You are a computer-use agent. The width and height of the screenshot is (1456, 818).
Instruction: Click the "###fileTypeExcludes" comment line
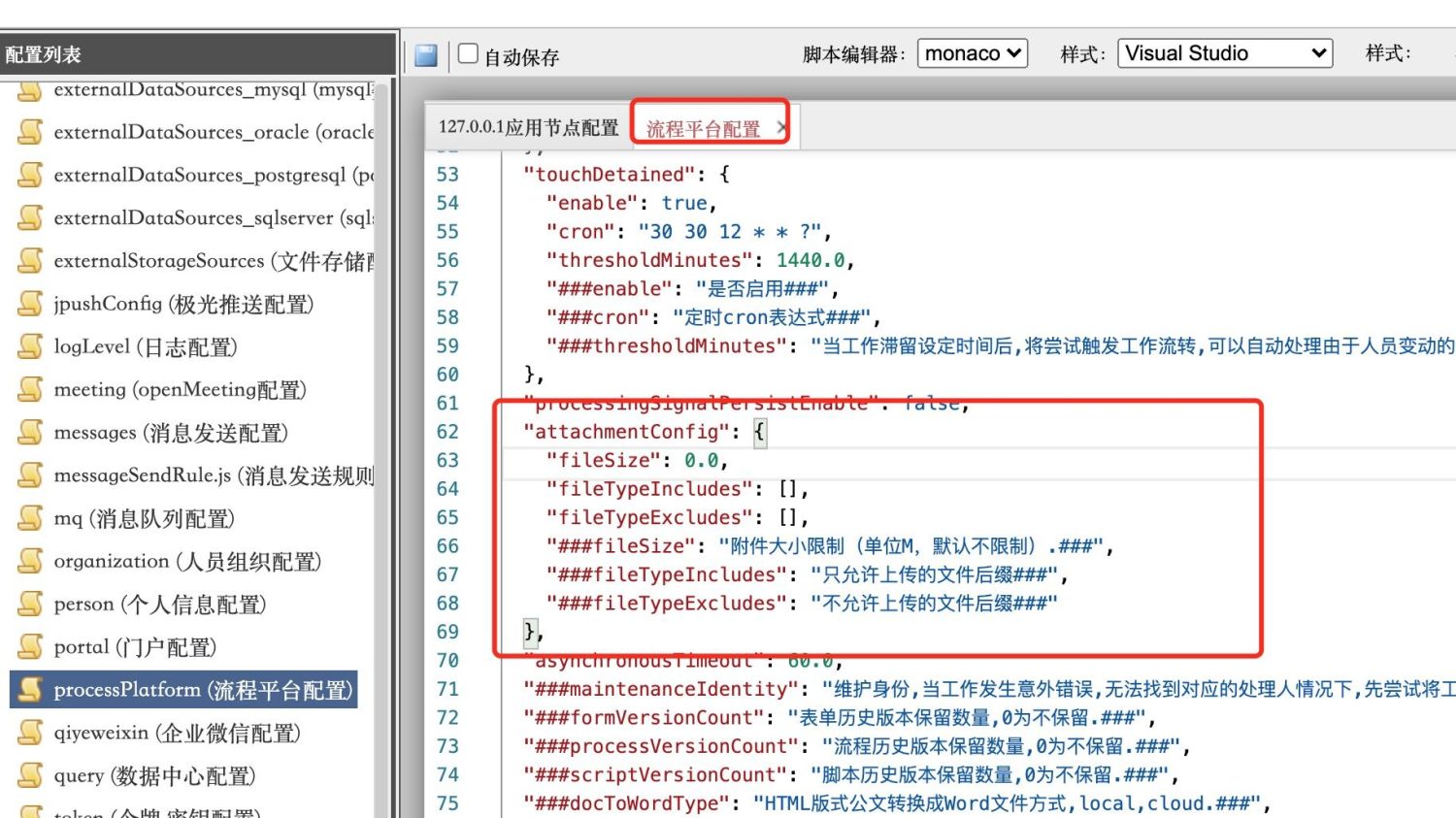pyautogui.click(x=802, y=604)
